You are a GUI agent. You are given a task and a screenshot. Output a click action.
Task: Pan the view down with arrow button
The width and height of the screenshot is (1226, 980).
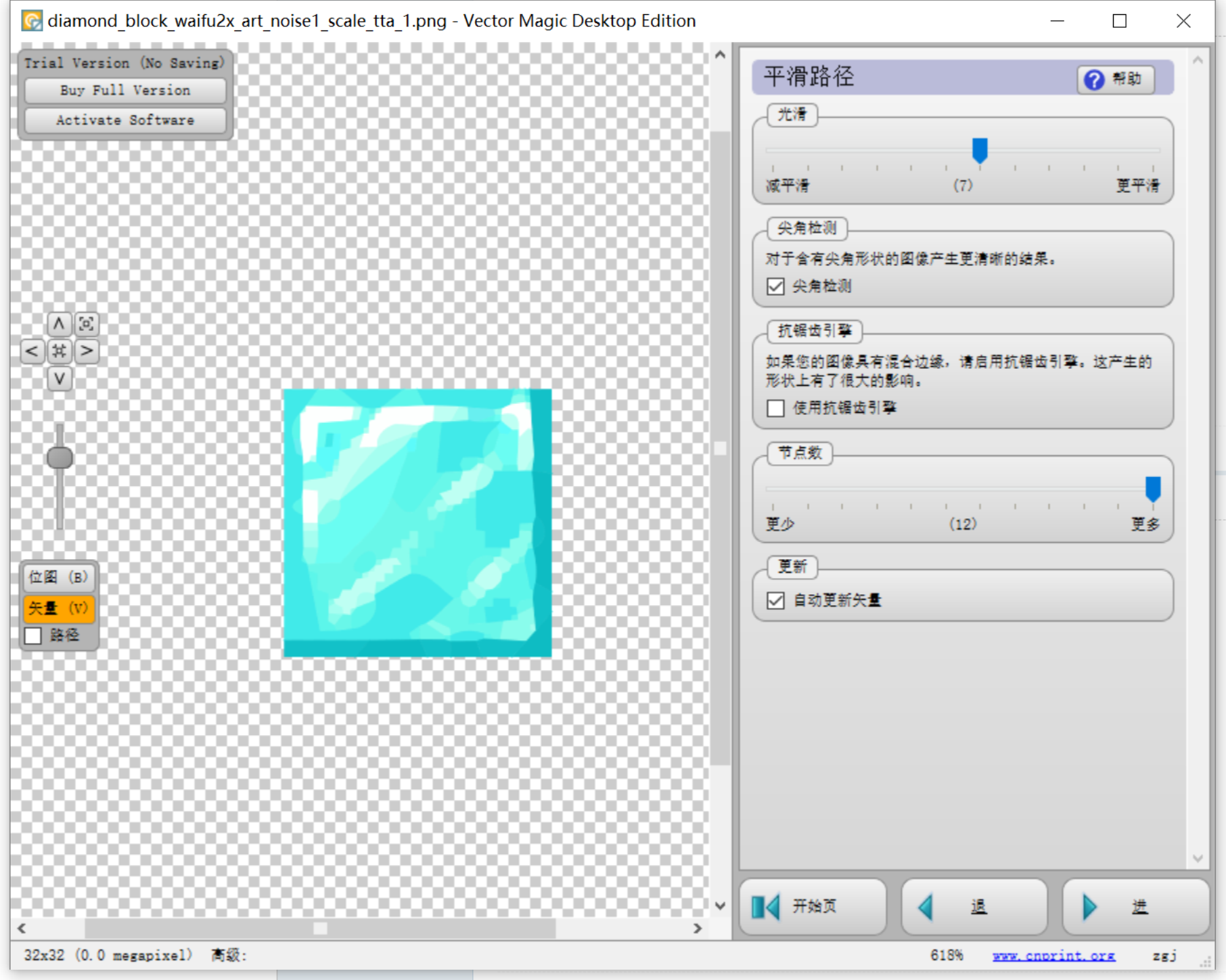(x=59, y=378)
